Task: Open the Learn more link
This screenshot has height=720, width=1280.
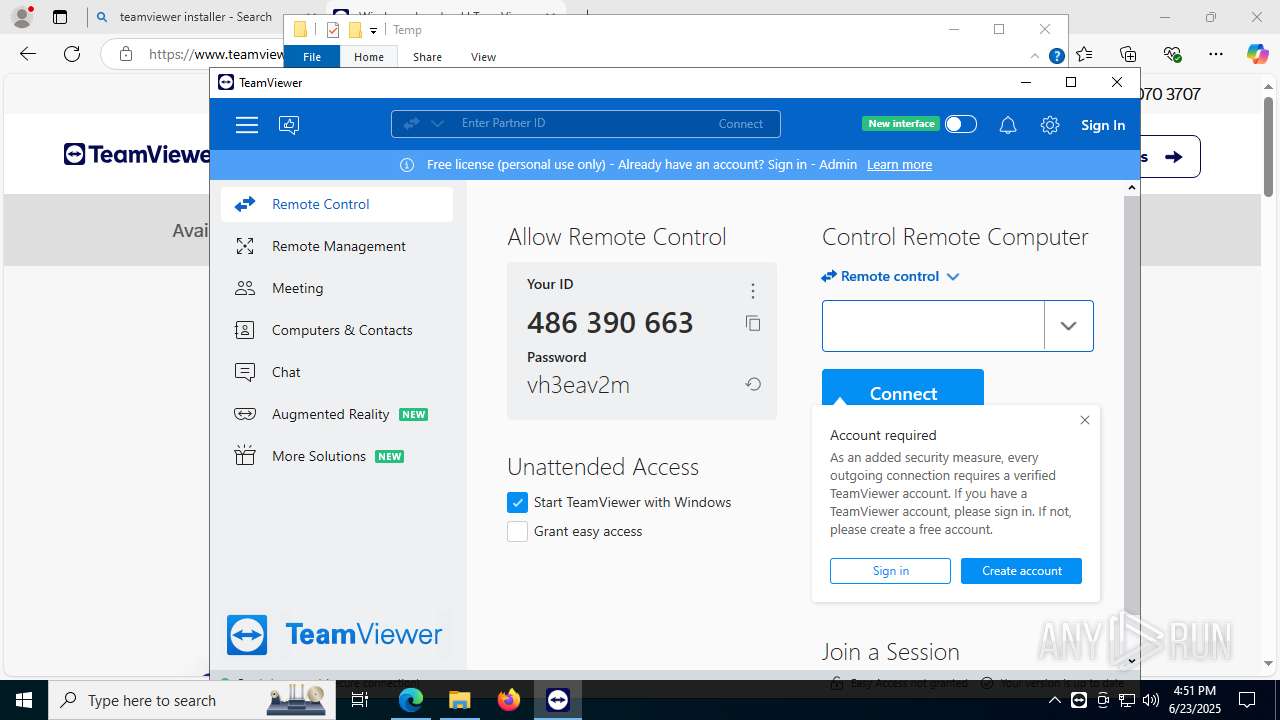Action: (x=899, y=165)
